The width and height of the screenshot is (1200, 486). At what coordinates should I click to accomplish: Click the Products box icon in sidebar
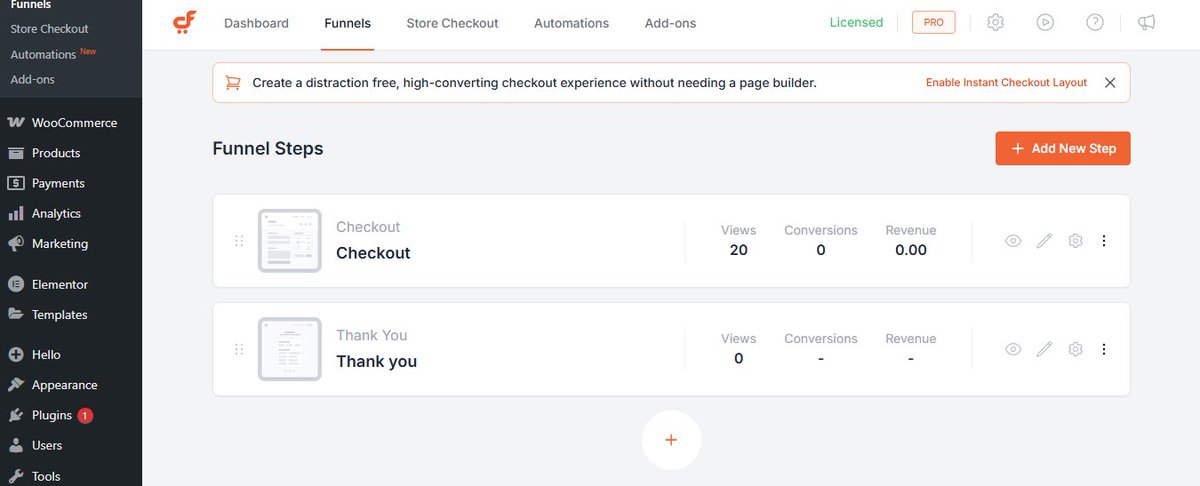[16, 153]
